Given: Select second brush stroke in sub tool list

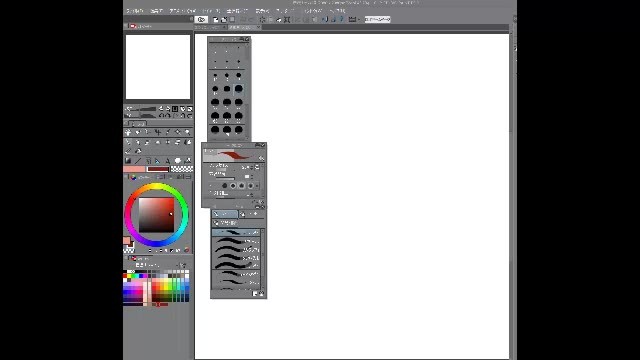Looking at the screenshot, I should click(x=236, y=241).
